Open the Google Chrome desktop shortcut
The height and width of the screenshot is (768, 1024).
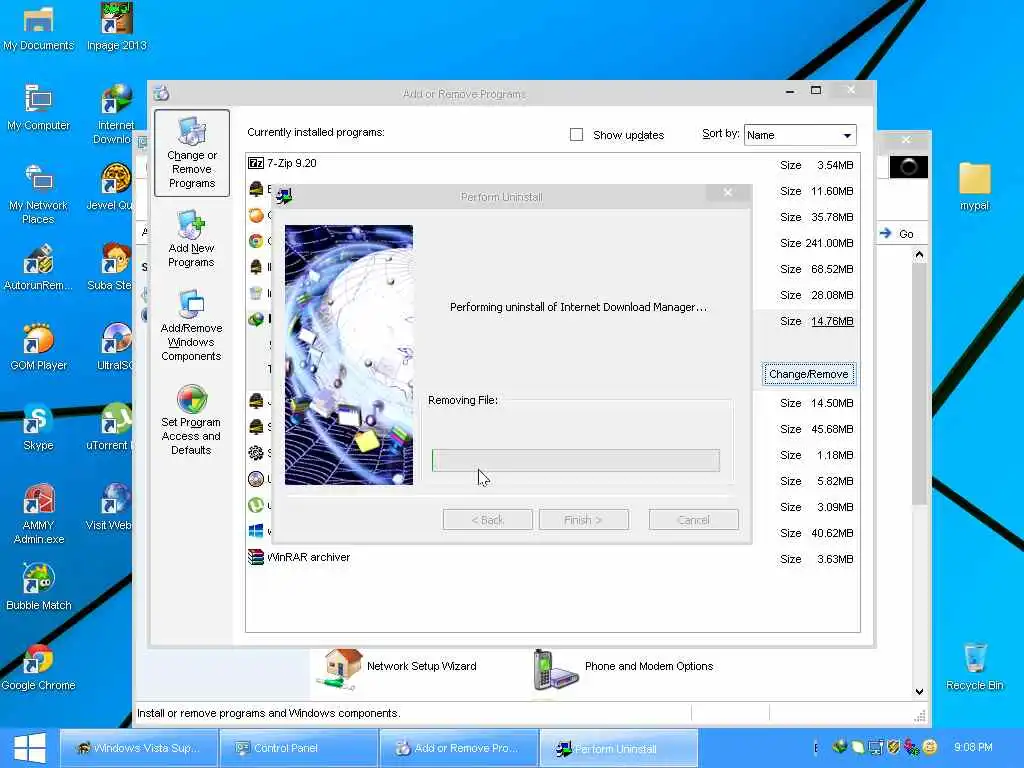[38, 667]
